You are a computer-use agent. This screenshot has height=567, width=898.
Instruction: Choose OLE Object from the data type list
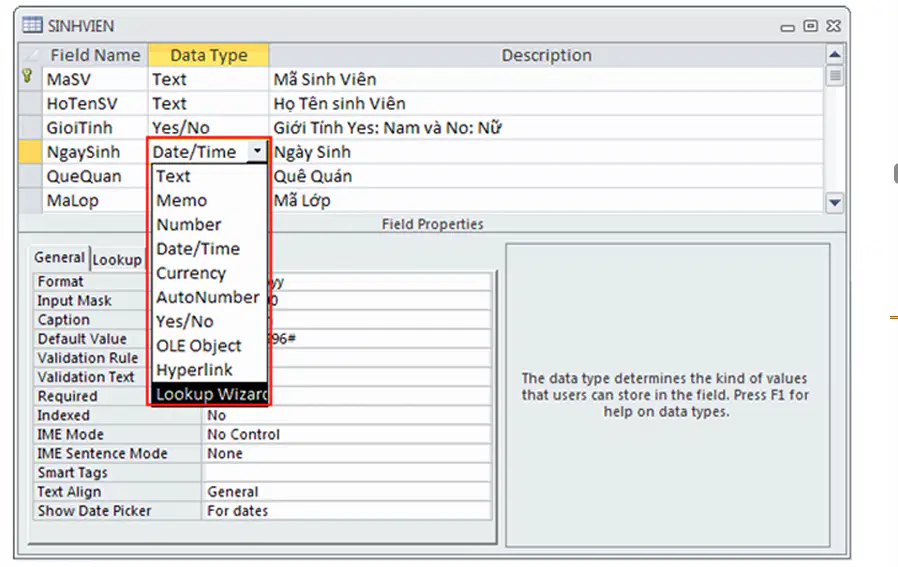[x=209, y=346]
